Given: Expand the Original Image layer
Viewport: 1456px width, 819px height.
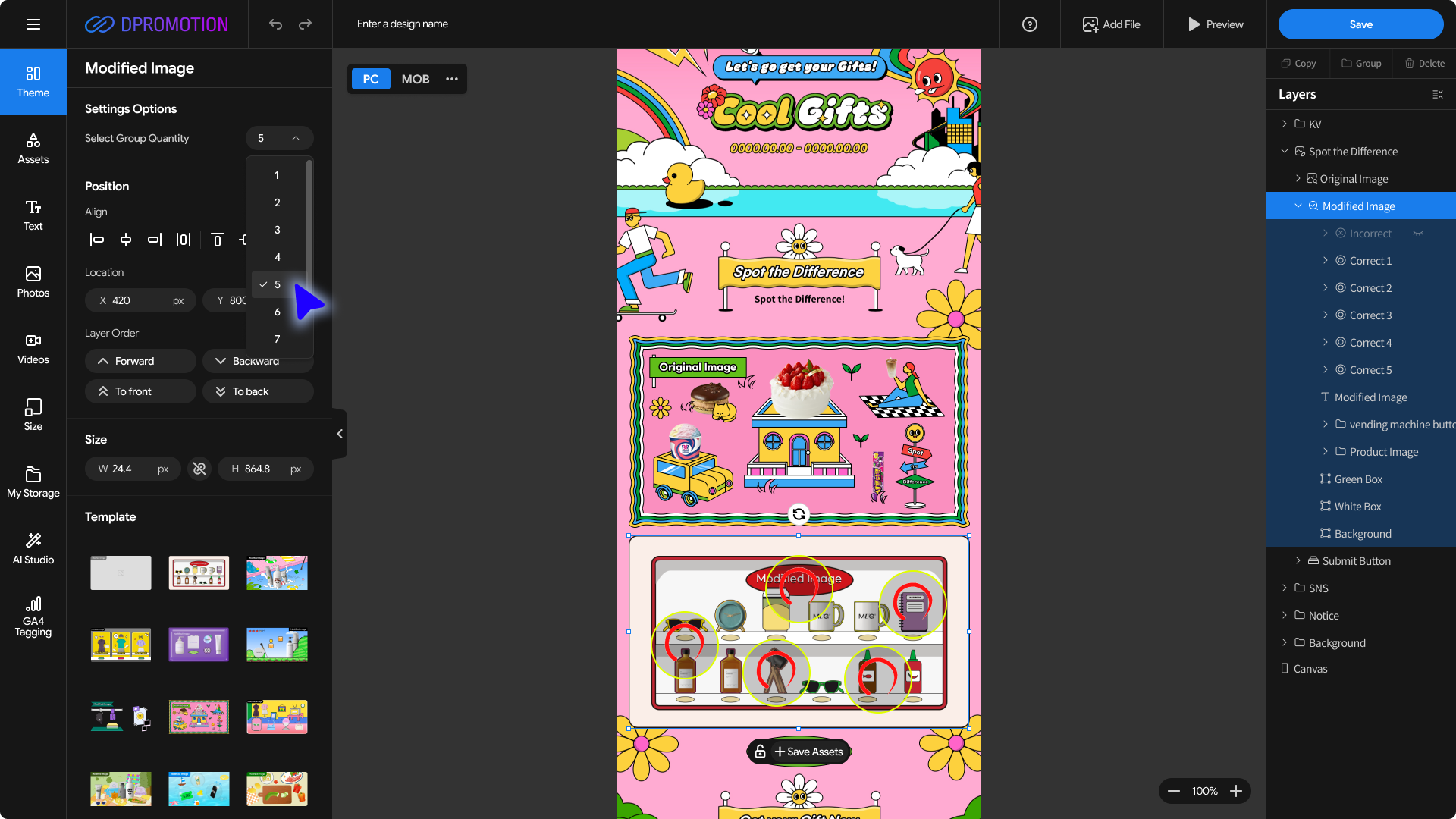Looking at the screenshot, I should point(1298,179).
